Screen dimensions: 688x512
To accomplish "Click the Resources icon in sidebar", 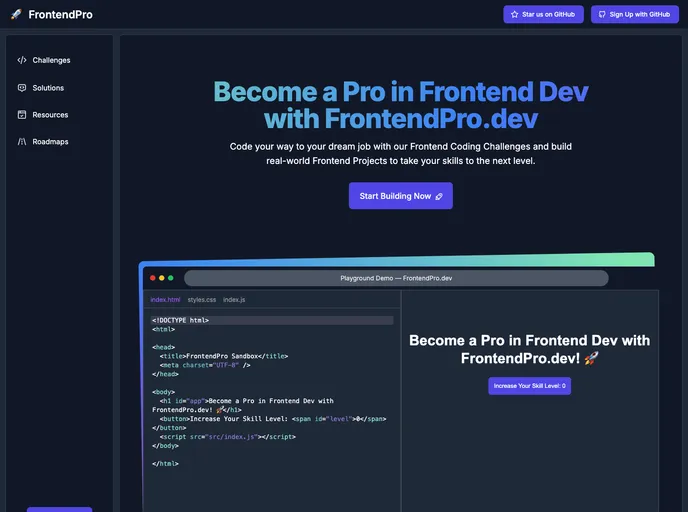I will coord(22,115).
